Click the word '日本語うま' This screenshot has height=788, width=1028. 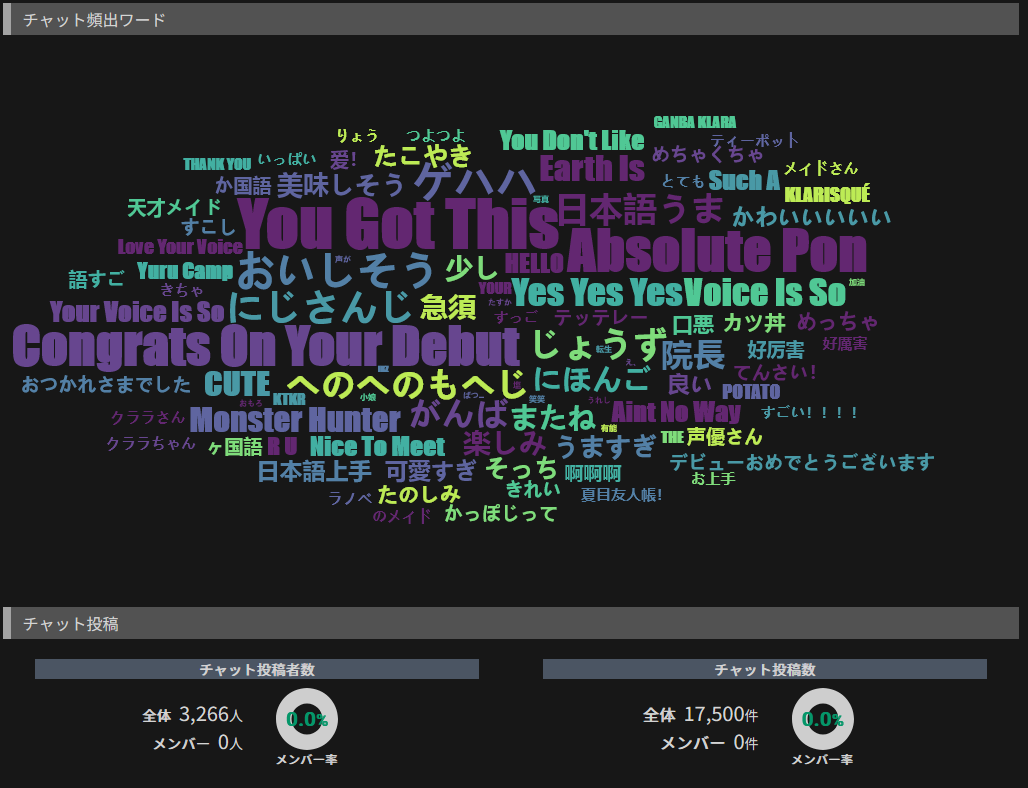(x=639, y=209)
